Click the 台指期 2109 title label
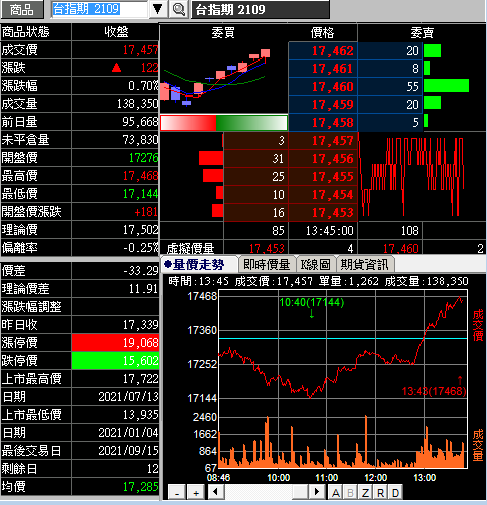The height and width of the screenshot is (505, 487). point(230,10)
